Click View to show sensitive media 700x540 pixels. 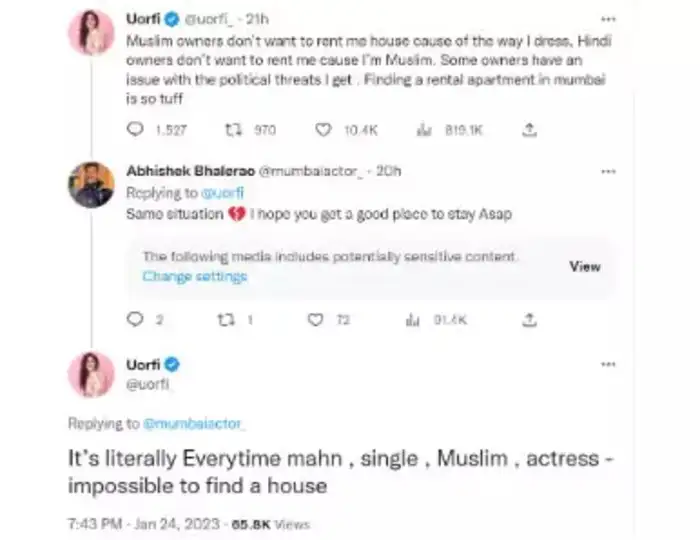click(x=585, y=267)
